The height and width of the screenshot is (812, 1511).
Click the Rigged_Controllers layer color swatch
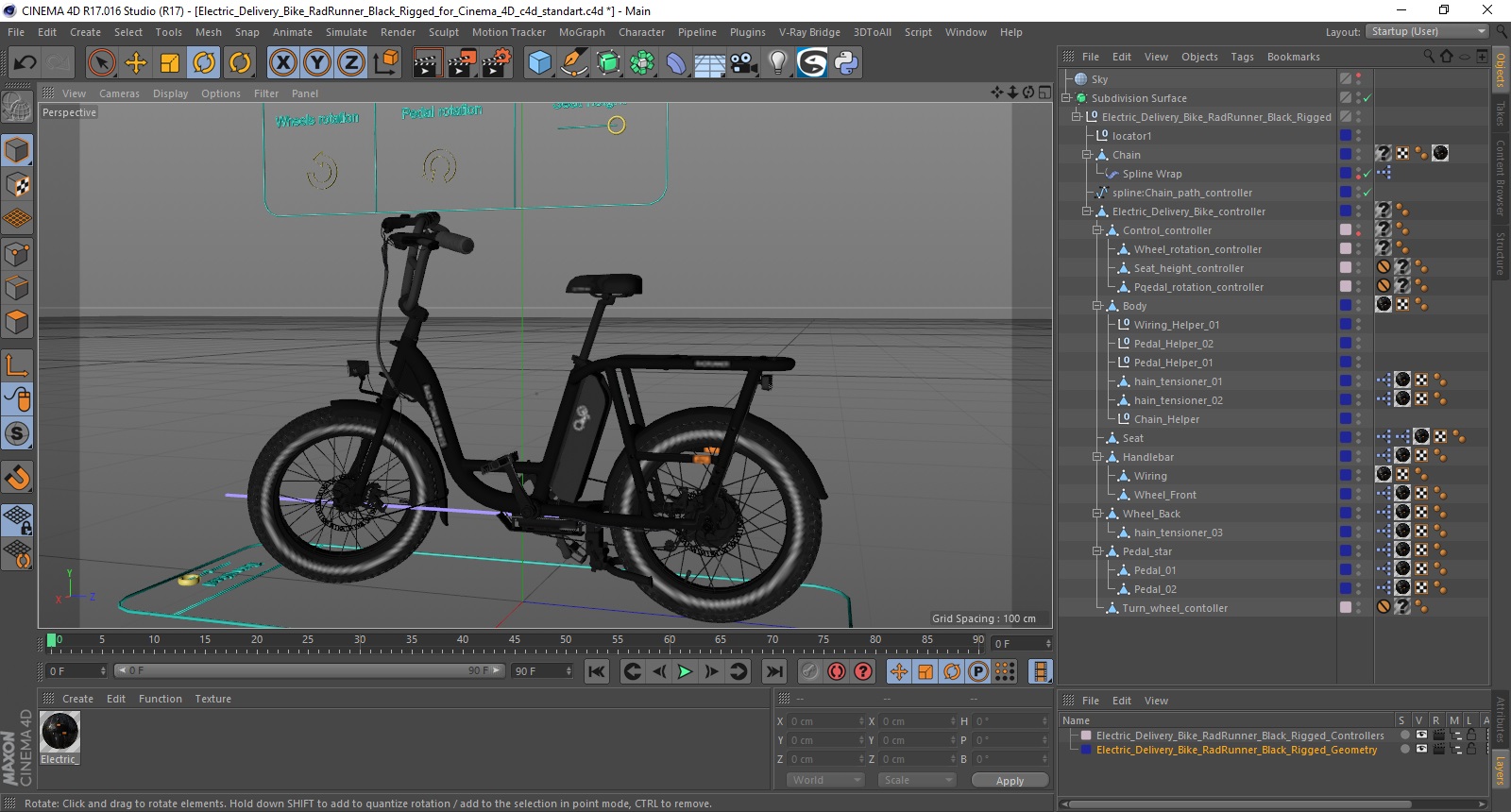1086,736
